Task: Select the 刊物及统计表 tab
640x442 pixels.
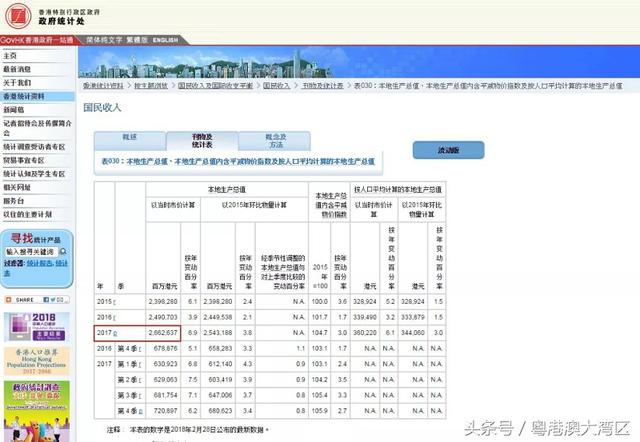Action: point(202,141)
